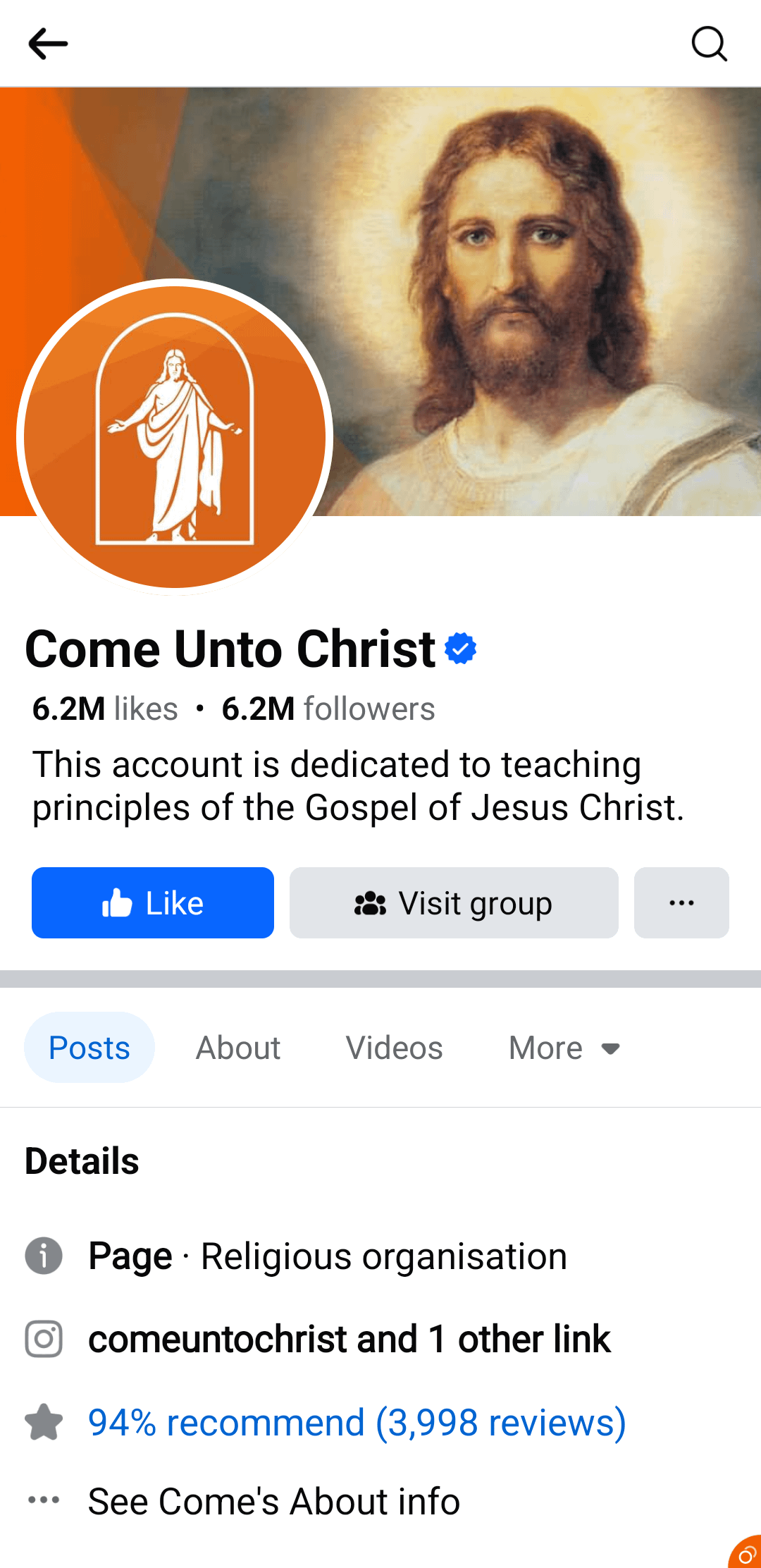Click the star icon beside reviews
The image size is (761, 1568).
(44, 1422)
